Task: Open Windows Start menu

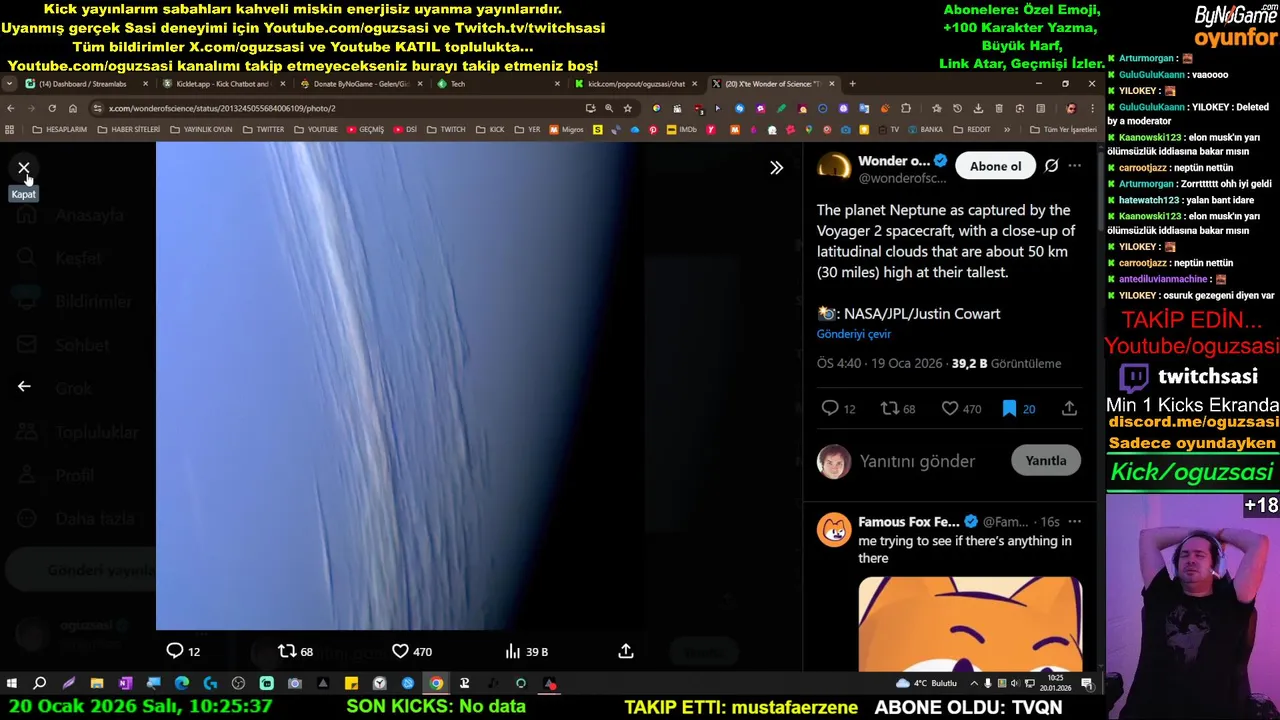Action: click(x=12, y=684)
